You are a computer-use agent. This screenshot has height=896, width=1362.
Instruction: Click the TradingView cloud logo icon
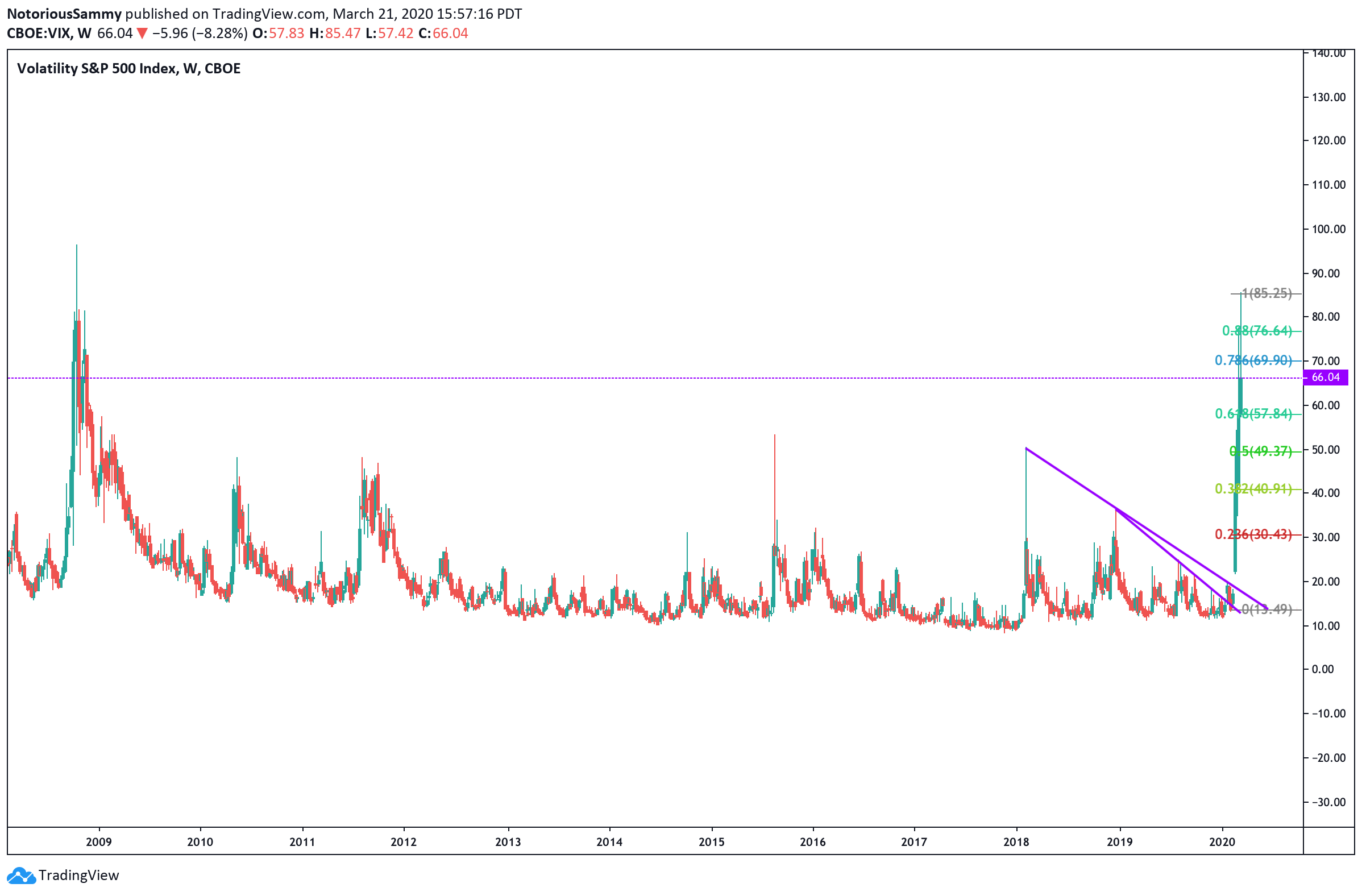click(21, 876)
